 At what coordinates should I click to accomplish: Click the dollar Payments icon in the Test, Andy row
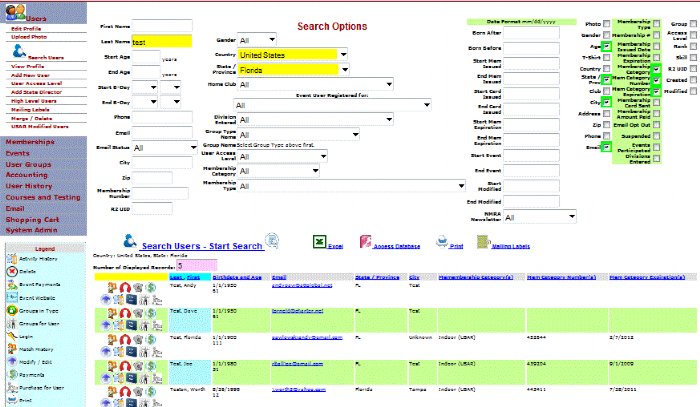151,288
